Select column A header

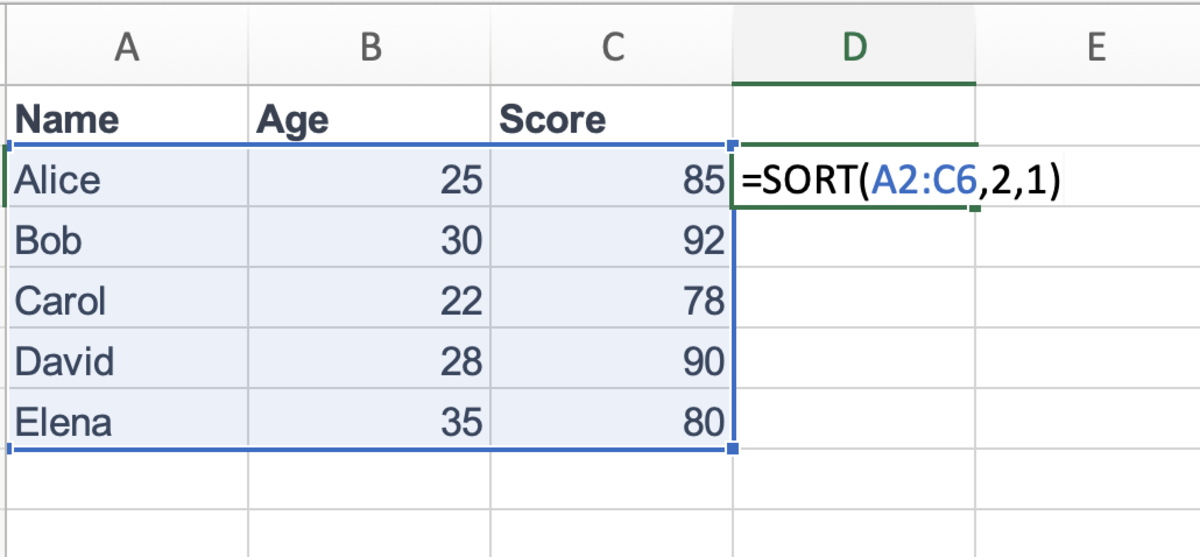pyautogui.click(x=126, y=47)
